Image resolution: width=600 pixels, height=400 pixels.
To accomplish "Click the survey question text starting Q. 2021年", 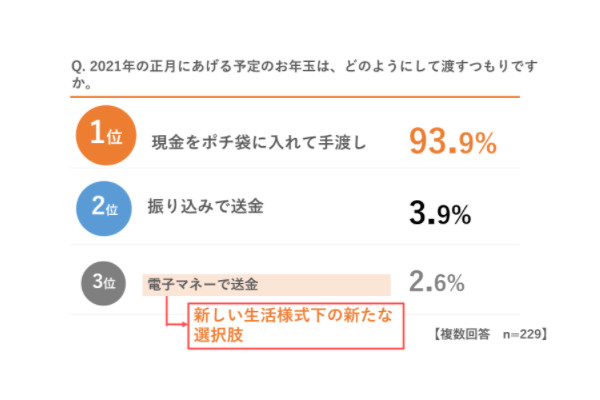I will (x=304, y=74).
